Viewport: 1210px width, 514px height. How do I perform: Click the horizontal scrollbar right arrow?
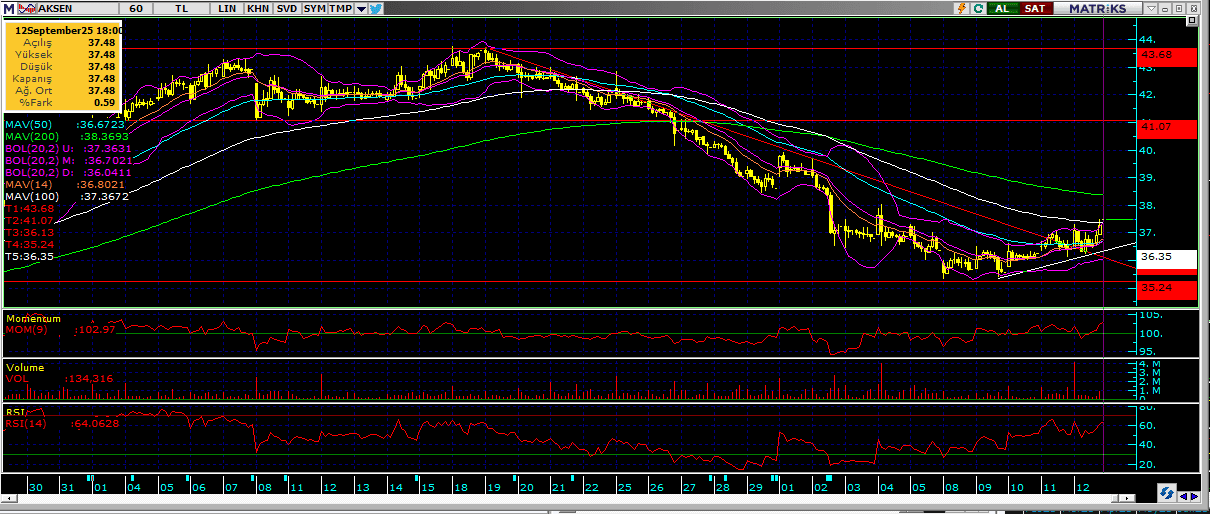click(x=1195, y=495)
